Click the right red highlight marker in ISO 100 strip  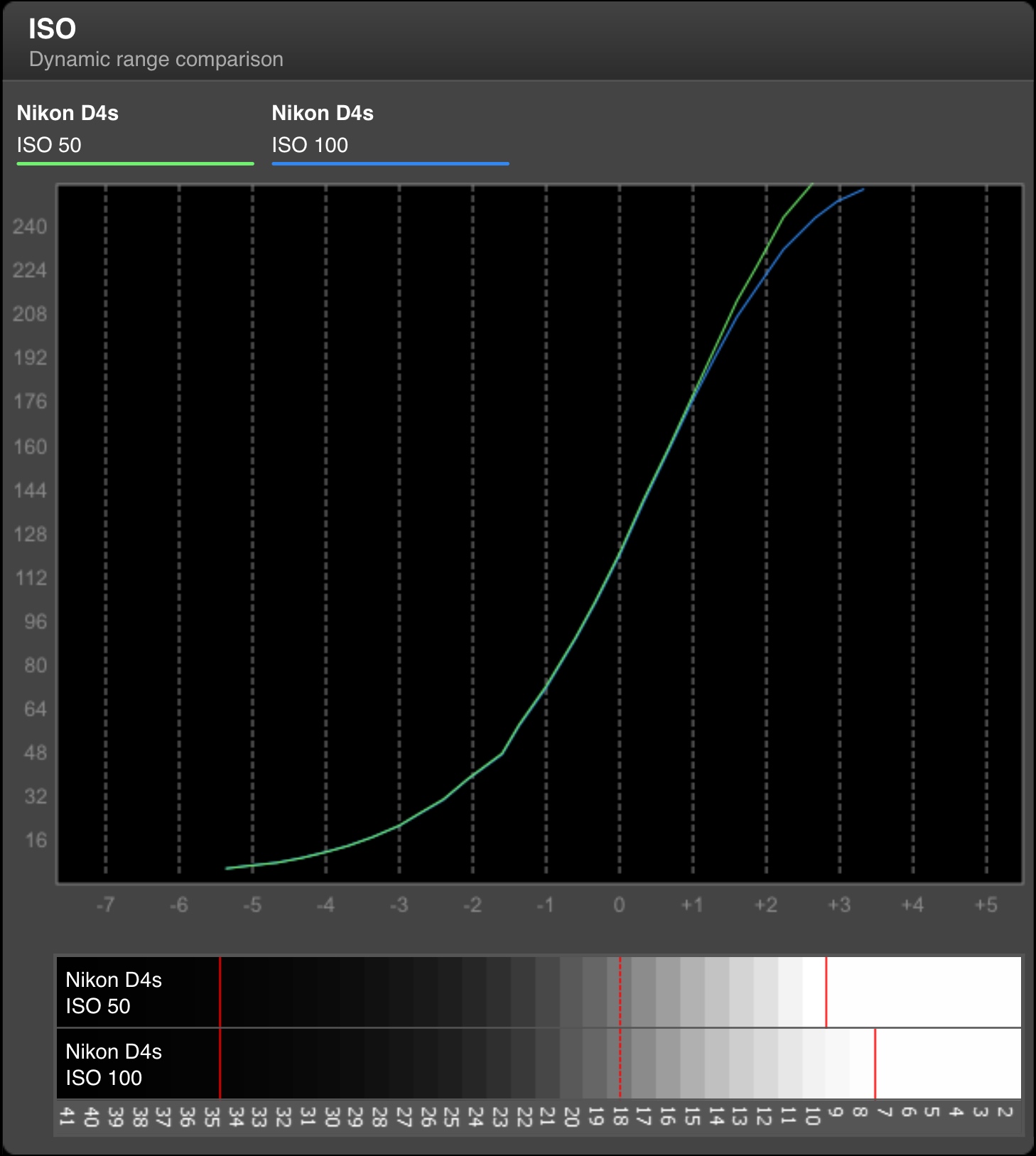tap(875, 1064)
